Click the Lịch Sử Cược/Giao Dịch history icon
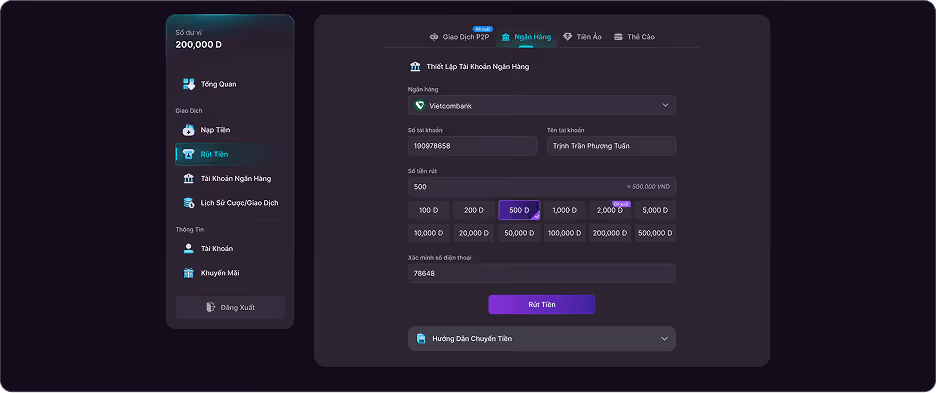 click(189, 203)
